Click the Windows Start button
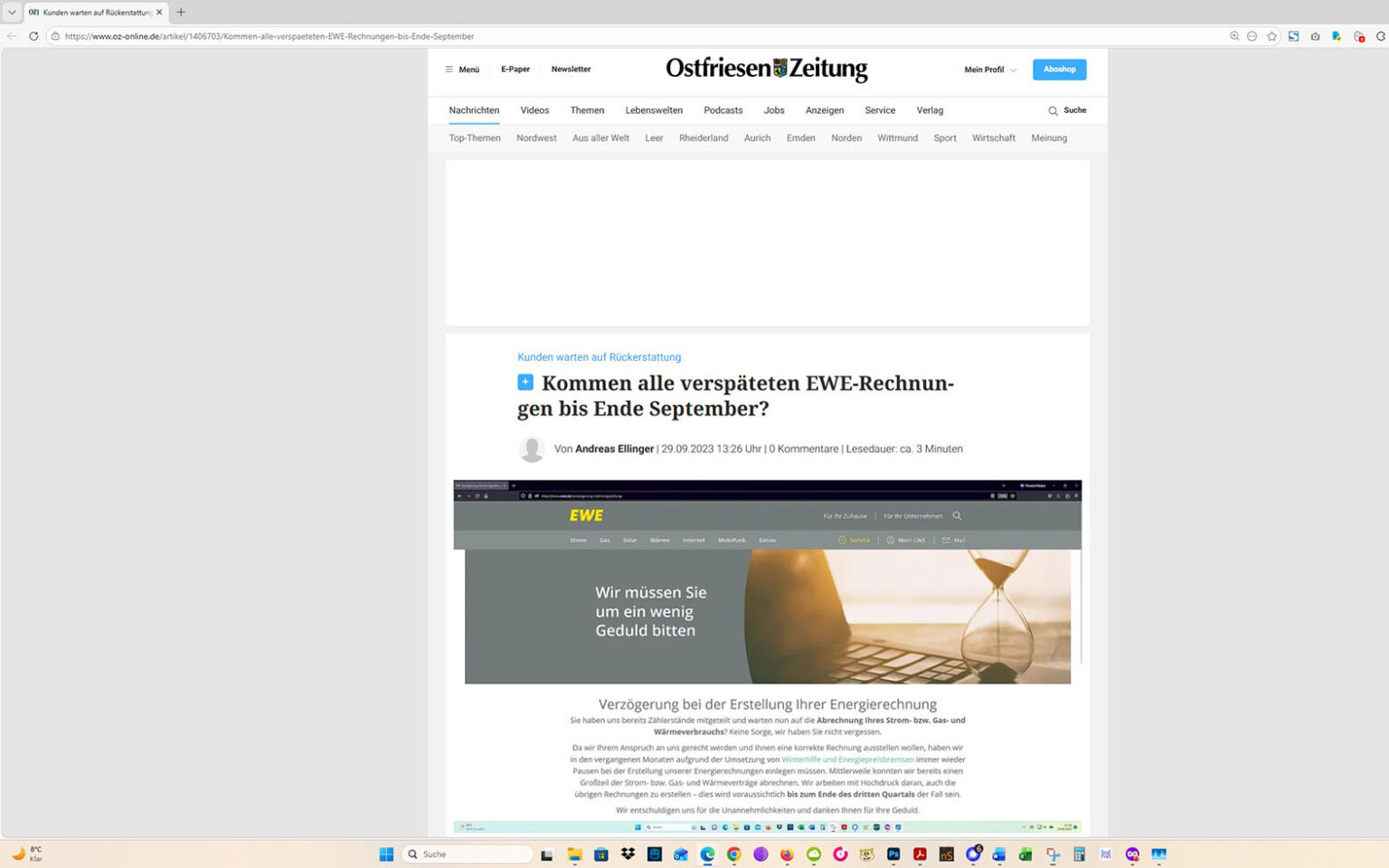This screenshot has height=868, width=1389. coord(385,854)
